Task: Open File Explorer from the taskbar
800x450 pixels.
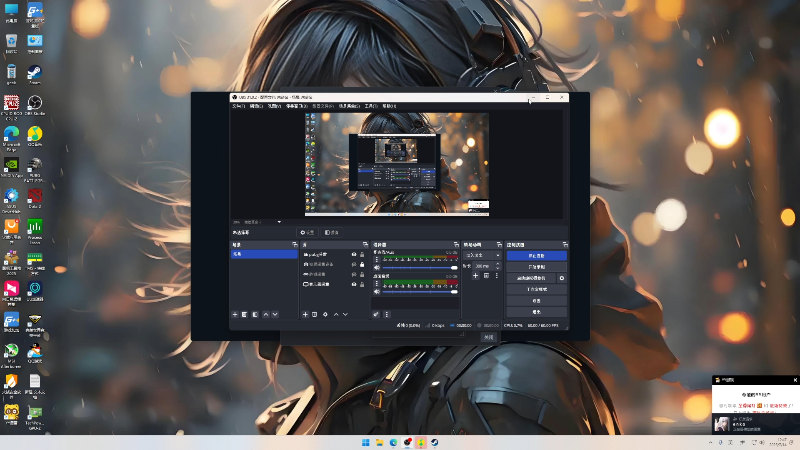Action: [379, 442]
